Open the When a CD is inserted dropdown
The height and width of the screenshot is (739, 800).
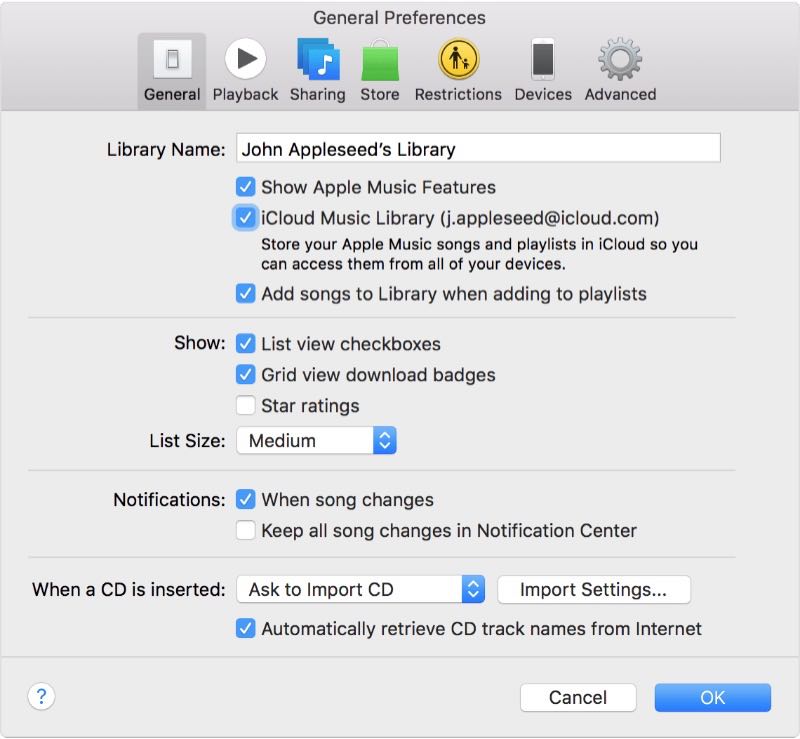358,589
